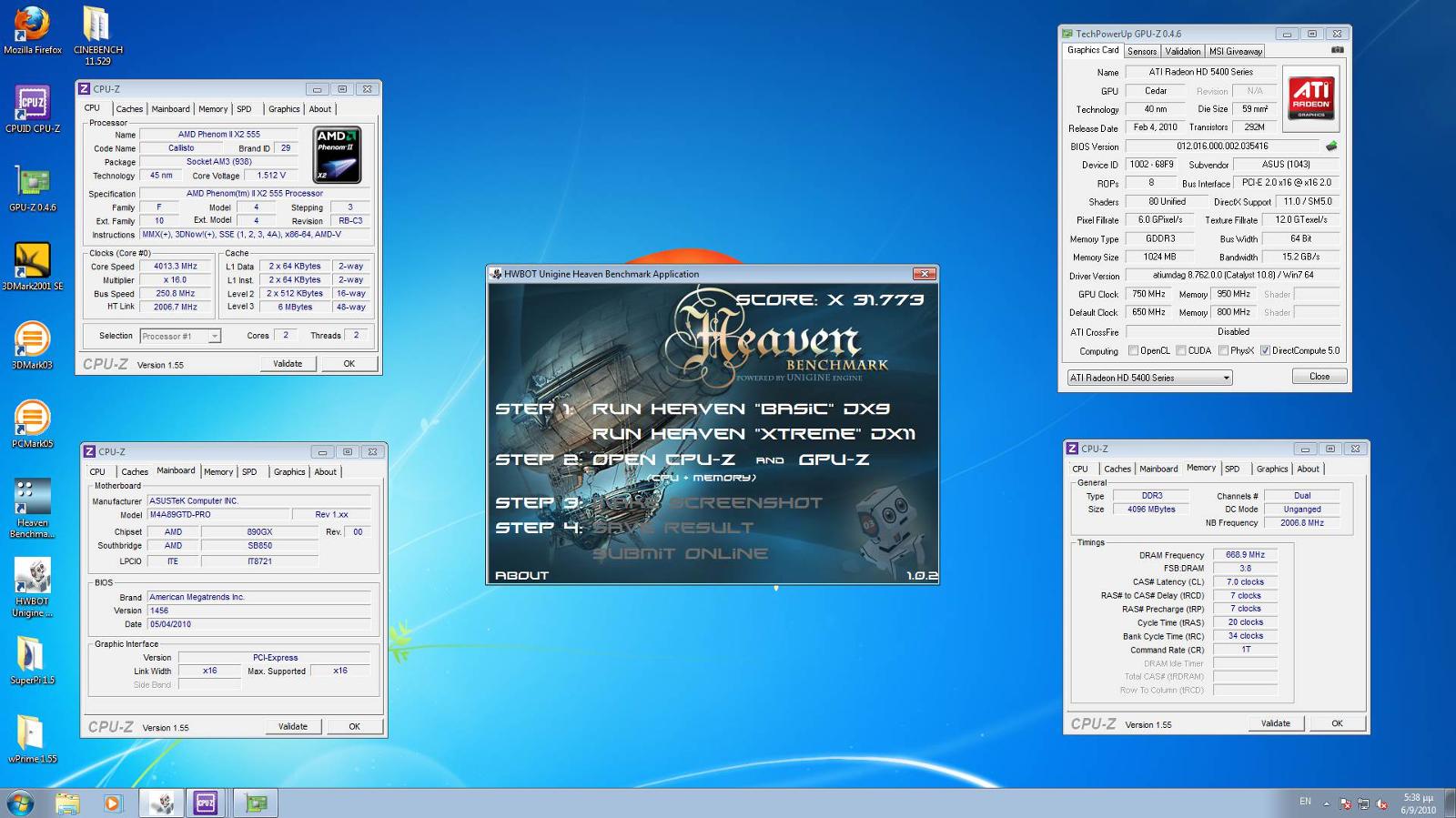Click Validate in Mainboard CPU-Z window
The height and width of the screenshot is (818, 1456).
pyautogui.click(x=293, y=727)
